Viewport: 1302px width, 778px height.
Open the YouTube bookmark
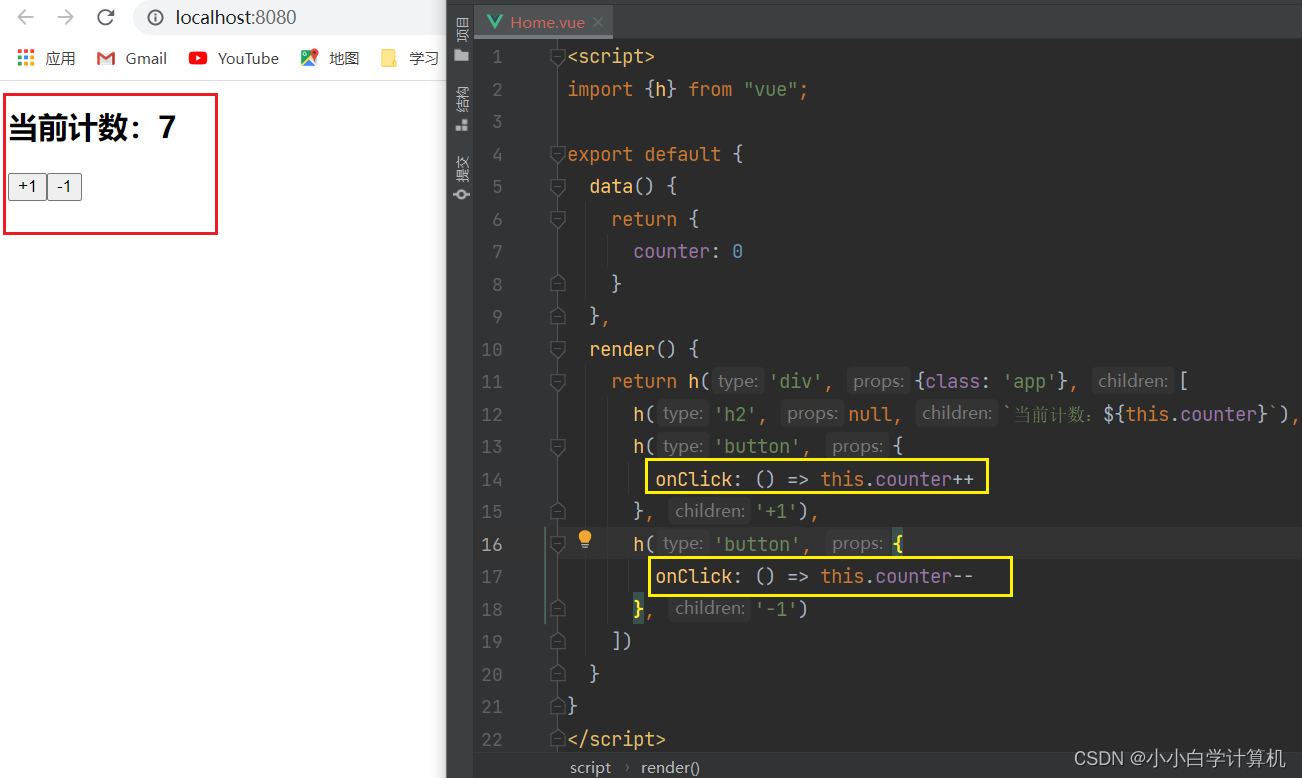tap(234, 58)
